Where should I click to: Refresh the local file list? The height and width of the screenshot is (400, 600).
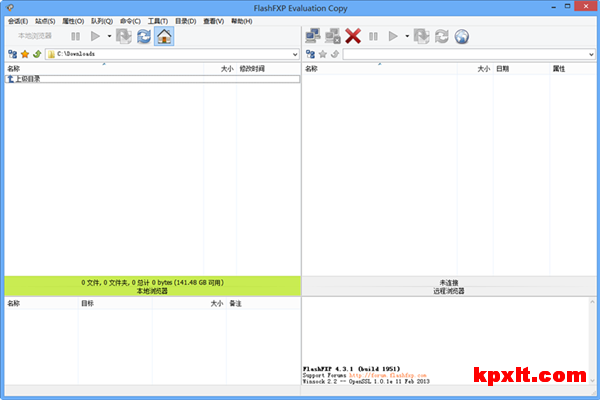143,36
